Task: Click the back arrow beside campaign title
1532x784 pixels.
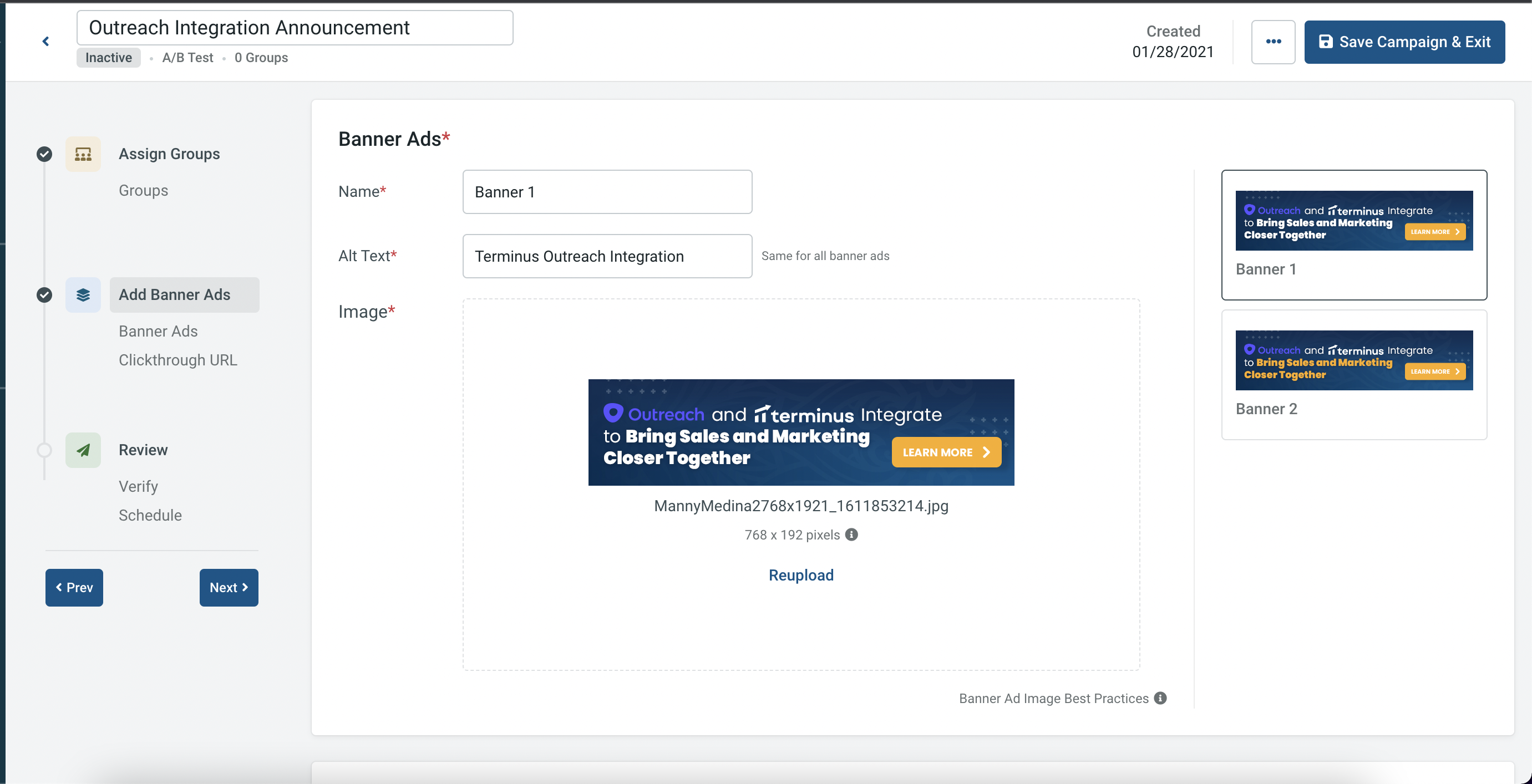Action: tap(46, 41)
